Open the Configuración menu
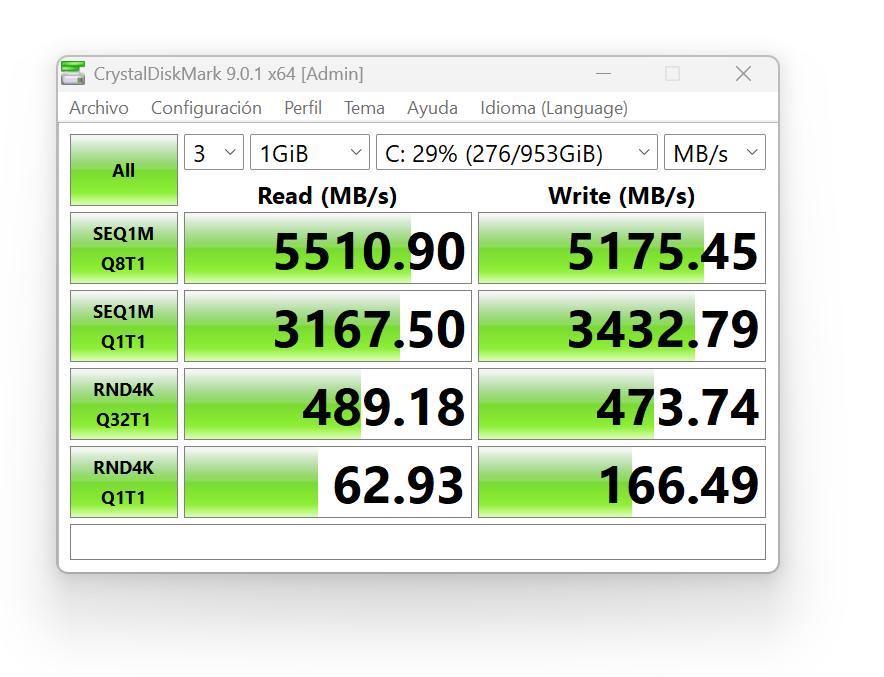884x677 pixels. point(206,108)
